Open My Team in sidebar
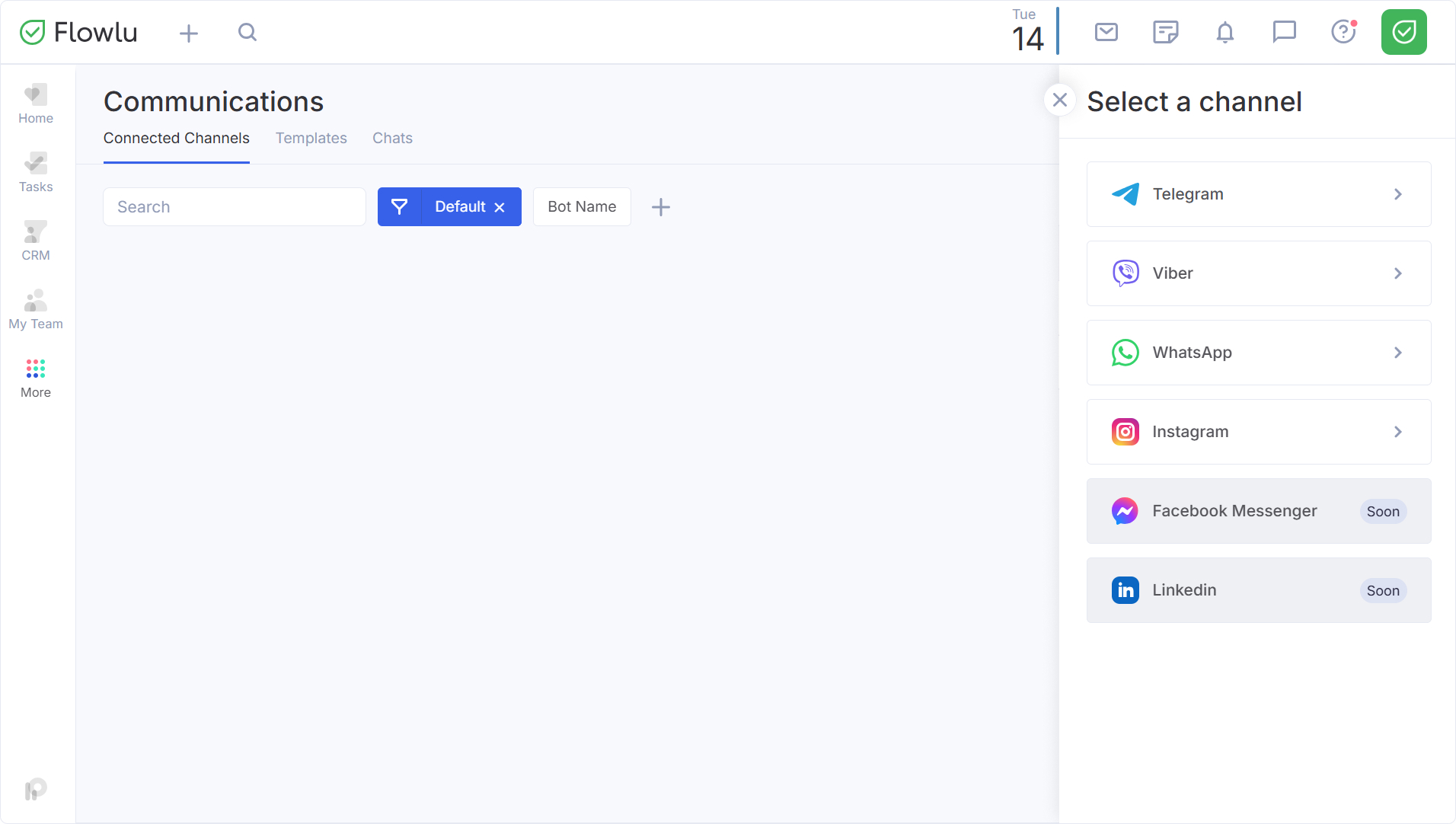Screen dimensions: 1456x824 tap(36, 310)
